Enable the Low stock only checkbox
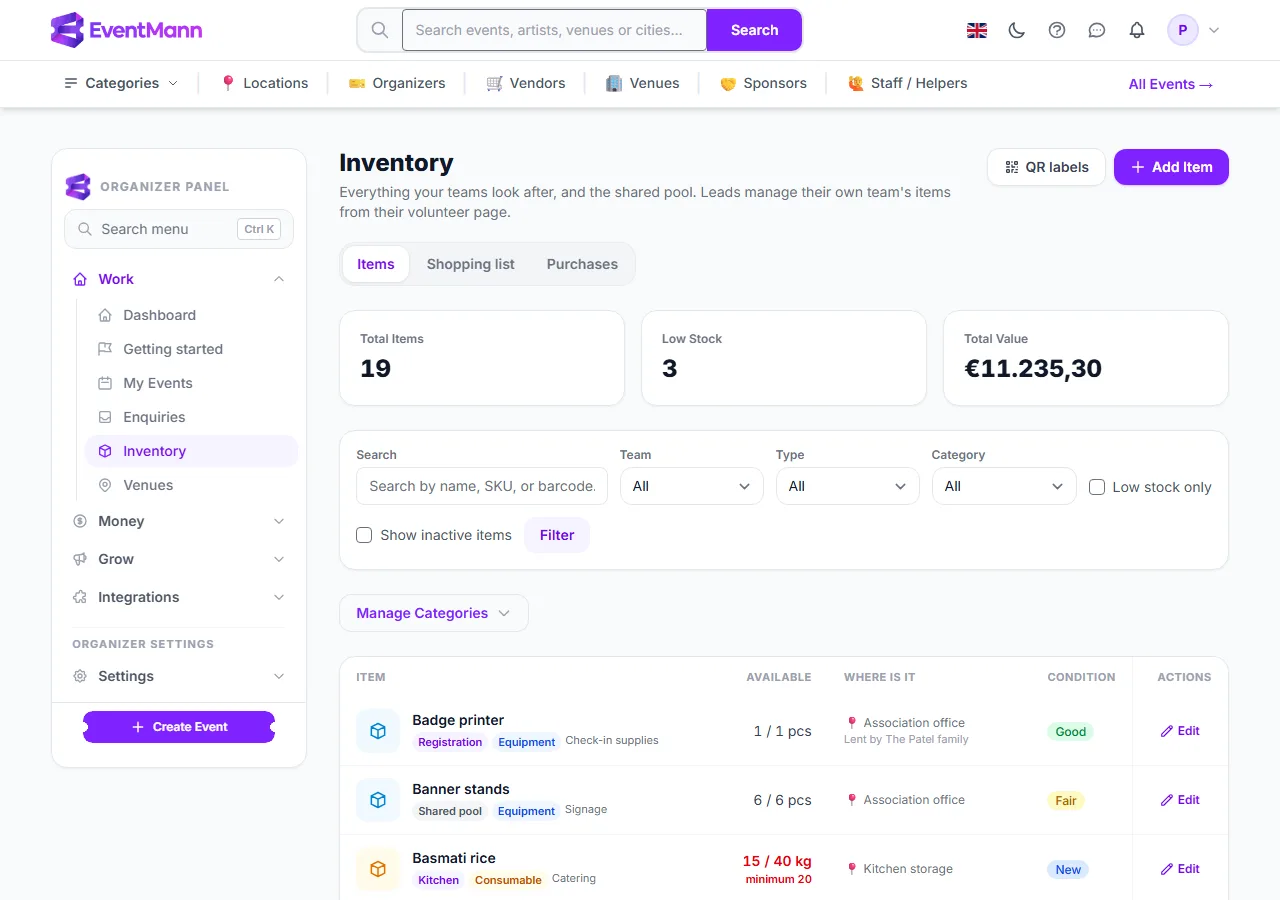 [x=1097, y=487]
